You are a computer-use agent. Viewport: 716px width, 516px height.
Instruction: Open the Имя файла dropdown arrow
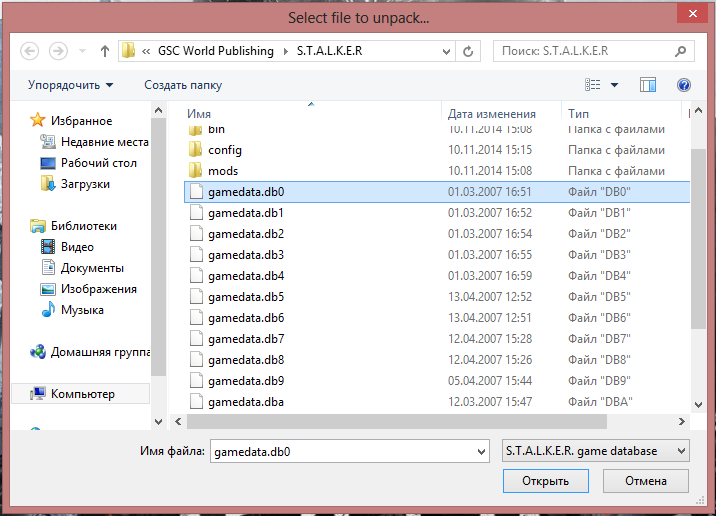click(x=481, y=452)
